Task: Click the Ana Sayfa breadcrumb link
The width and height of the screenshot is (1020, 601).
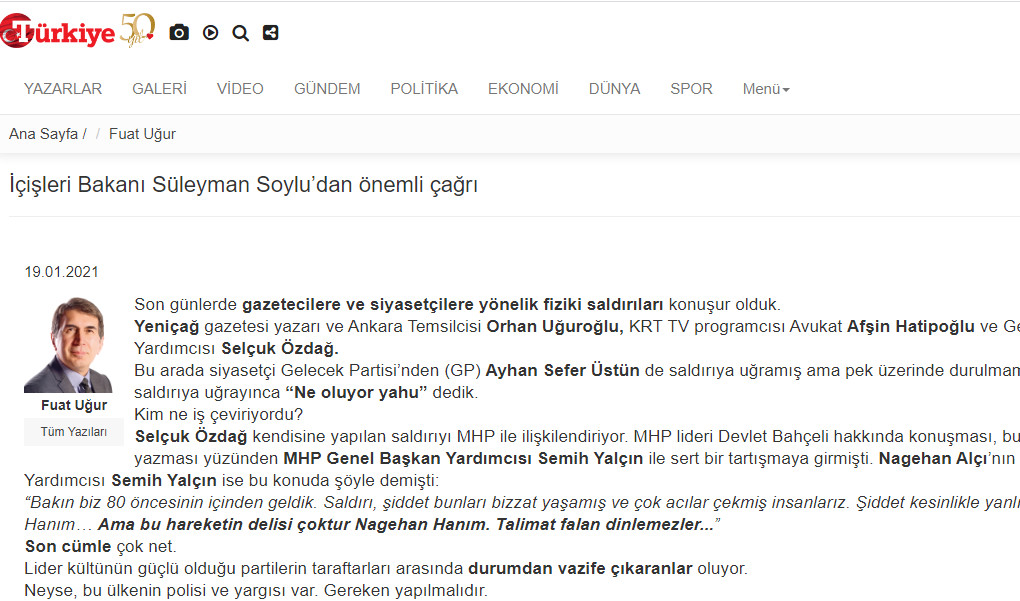Action: 43,134
